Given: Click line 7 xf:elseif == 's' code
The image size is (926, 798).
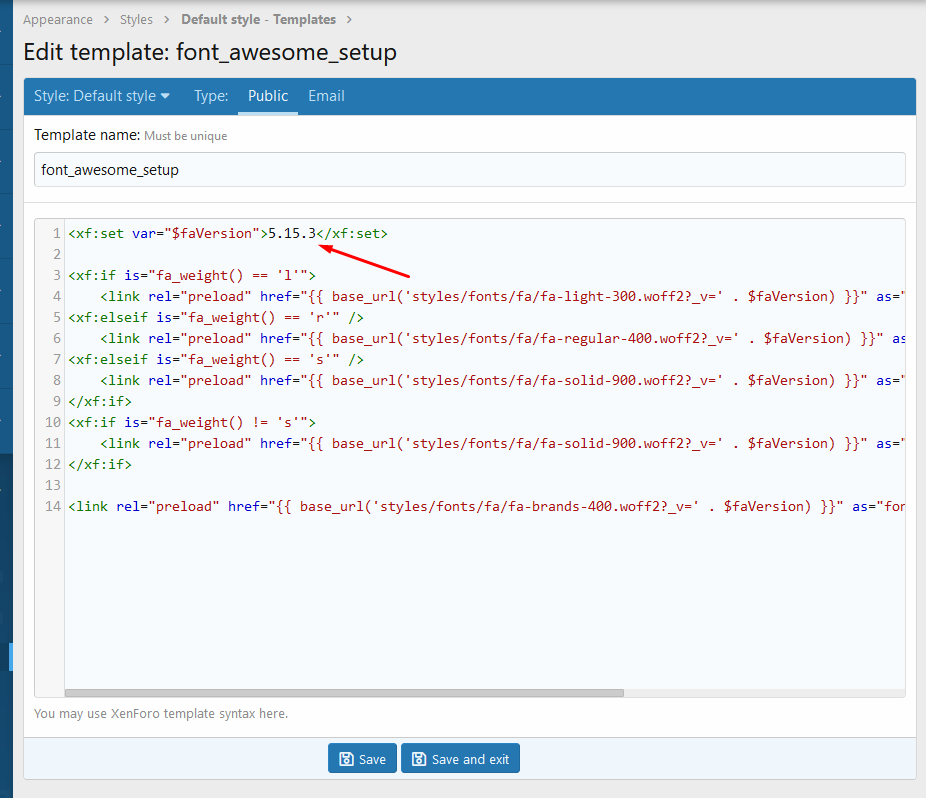Looking at the screenshot, I should 216,359.
